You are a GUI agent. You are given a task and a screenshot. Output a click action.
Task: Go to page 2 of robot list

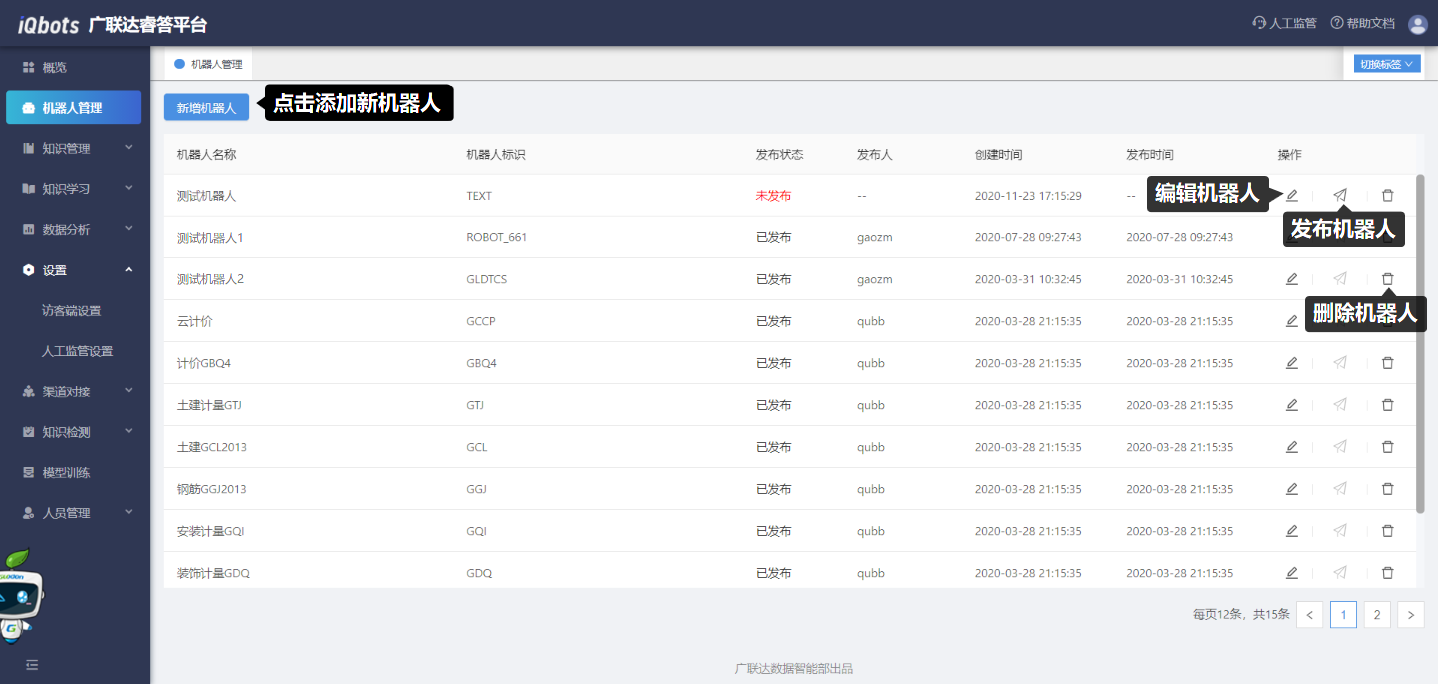1377,615
